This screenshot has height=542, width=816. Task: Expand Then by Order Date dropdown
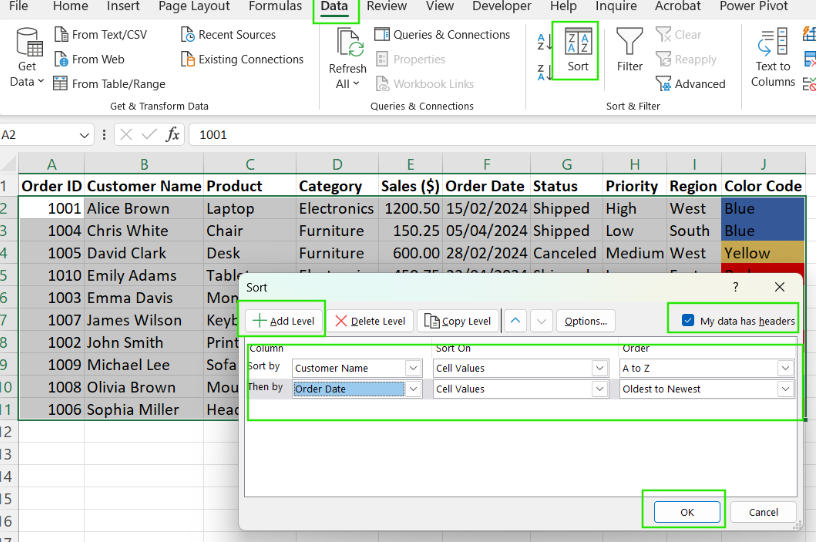414,389
